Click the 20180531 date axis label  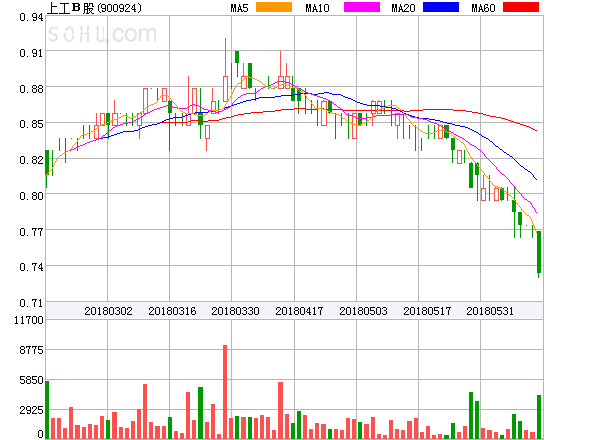point(490,311)
